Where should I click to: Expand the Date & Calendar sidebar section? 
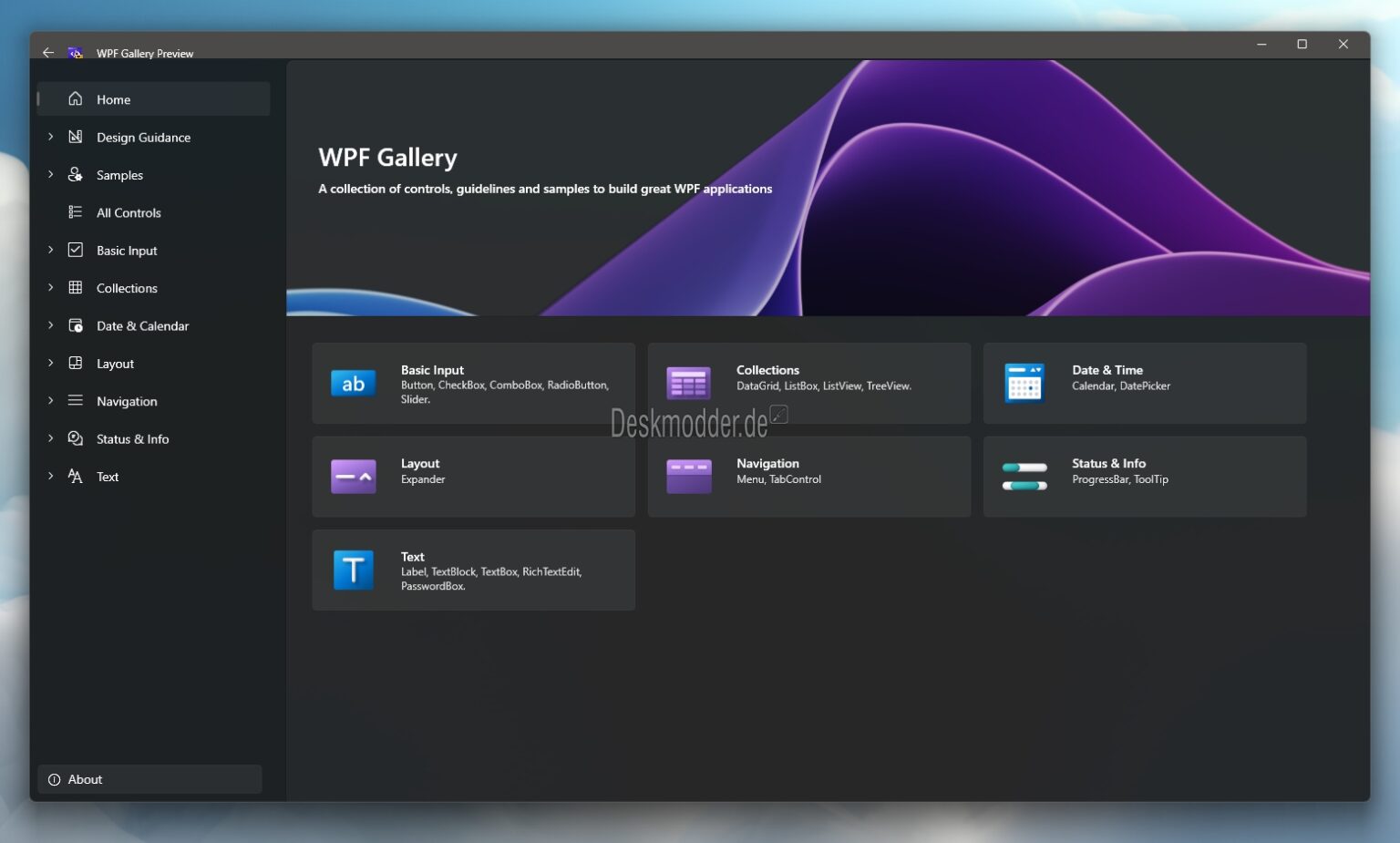pos(50,325)
